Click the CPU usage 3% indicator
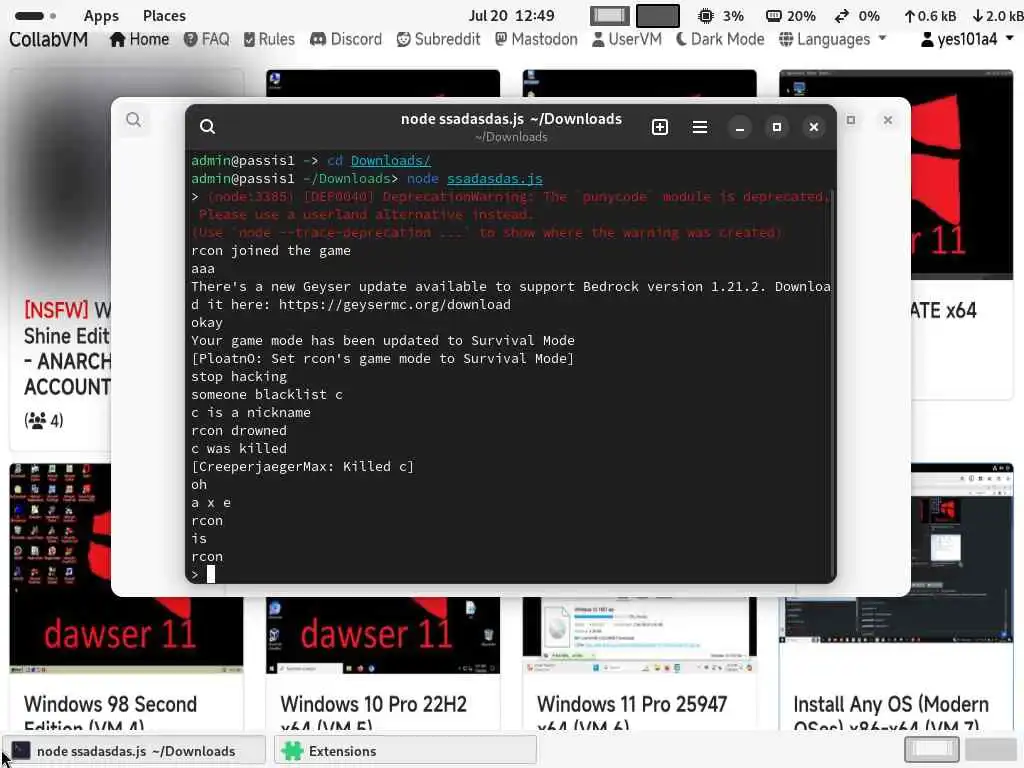Screen dimensions: 1024x768 (x=721, y=16)
